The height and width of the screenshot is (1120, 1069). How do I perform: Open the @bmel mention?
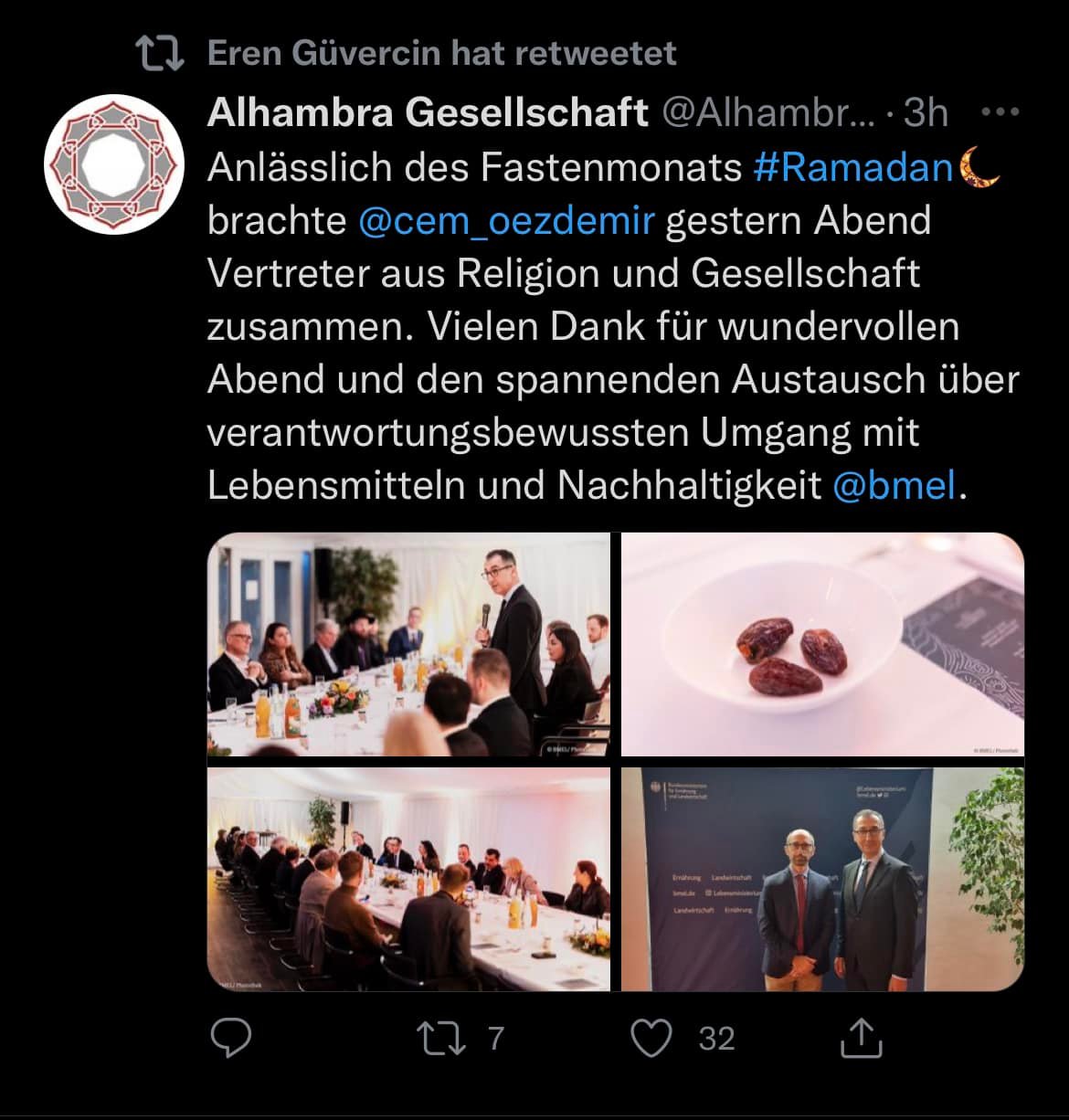point(894,485)
